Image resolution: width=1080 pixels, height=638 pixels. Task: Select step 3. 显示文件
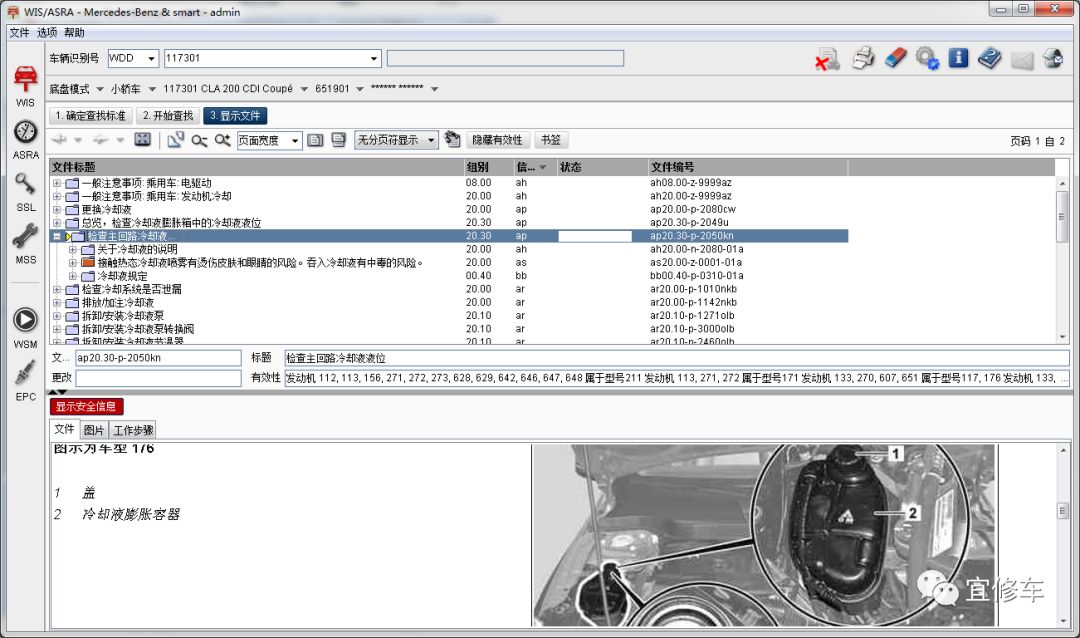click(x=235, y=116)
